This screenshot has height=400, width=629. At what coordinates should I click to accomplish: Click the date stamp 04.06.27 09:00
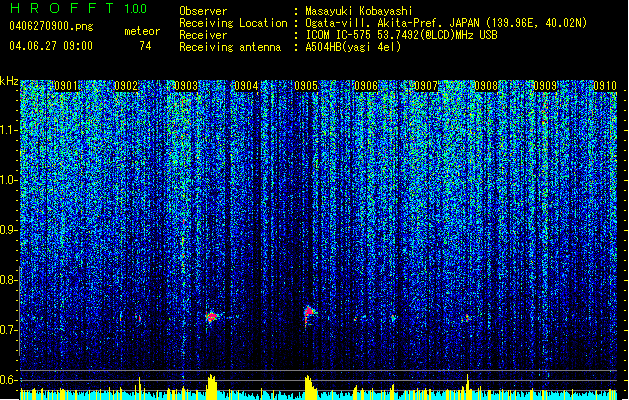click(51, 46)
